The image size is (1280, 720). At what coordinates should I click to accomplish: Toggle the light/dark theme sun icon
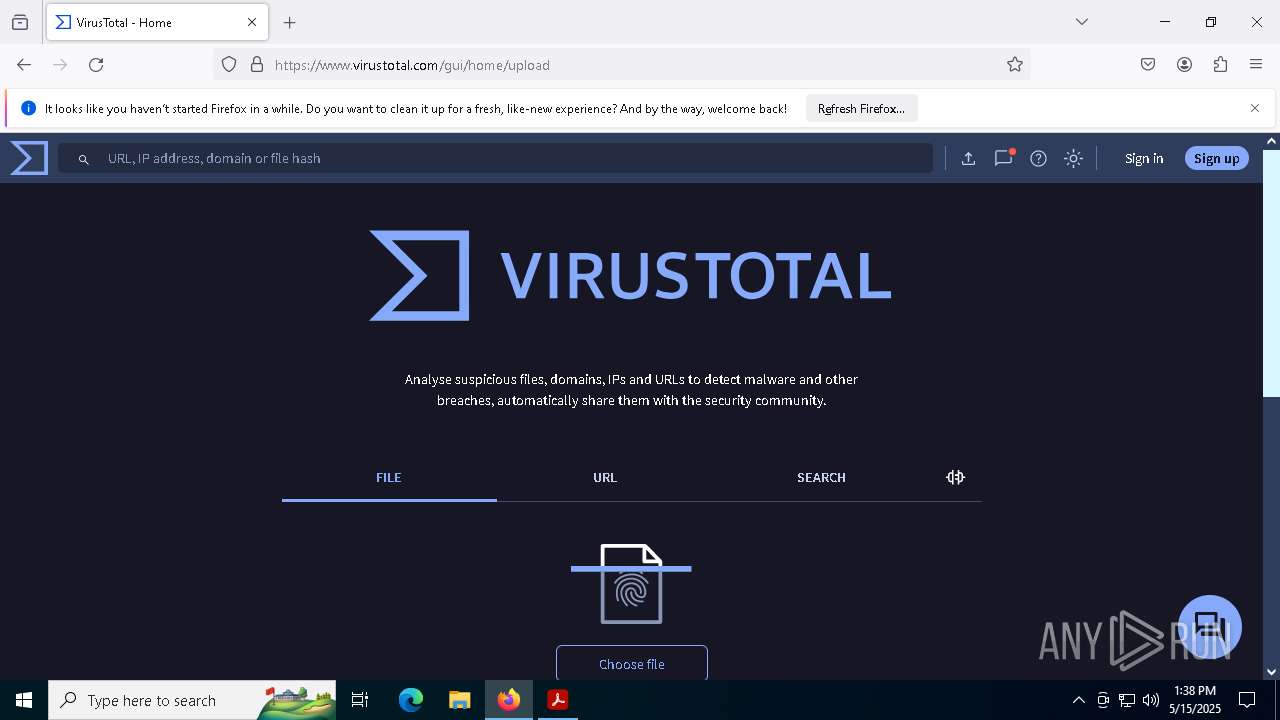pos(1073,158)
